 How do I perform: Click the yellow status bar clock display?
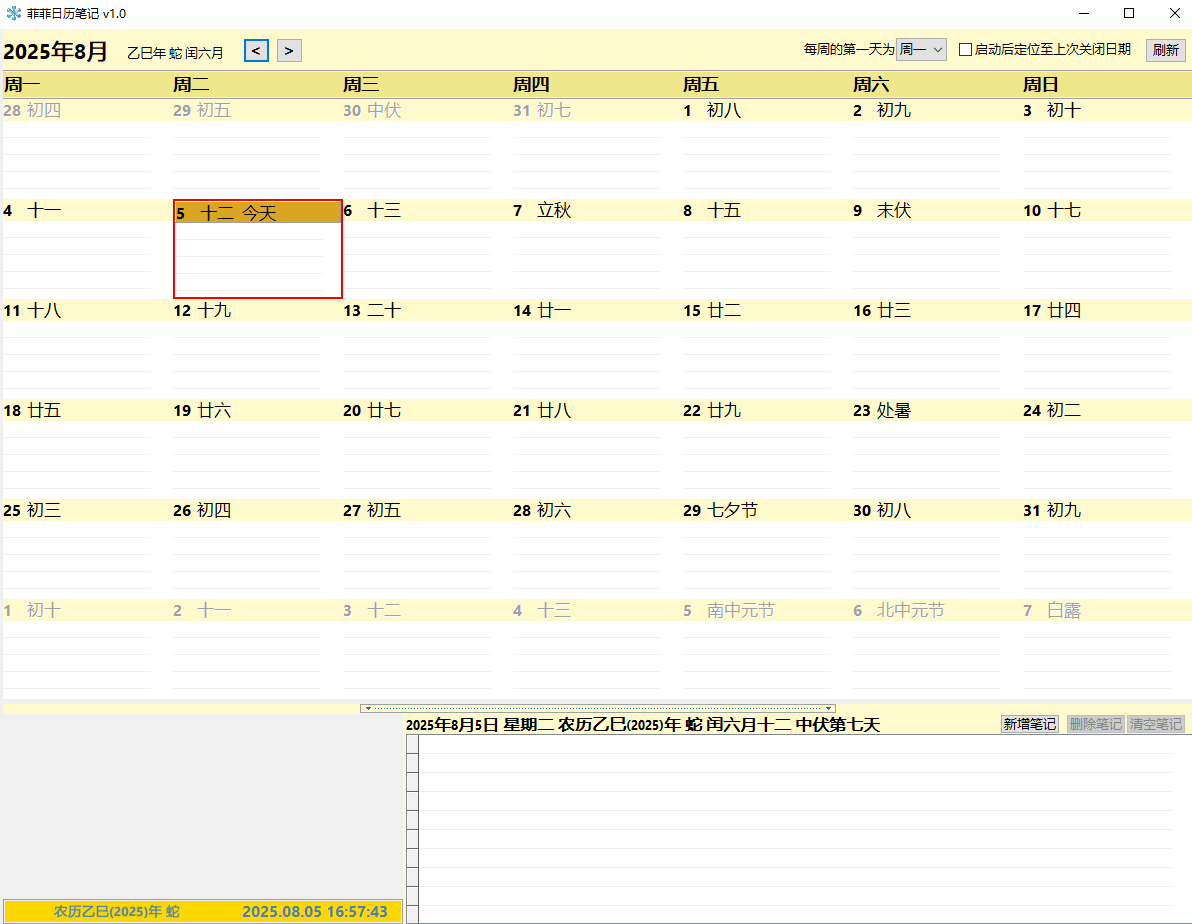[314, 912]
